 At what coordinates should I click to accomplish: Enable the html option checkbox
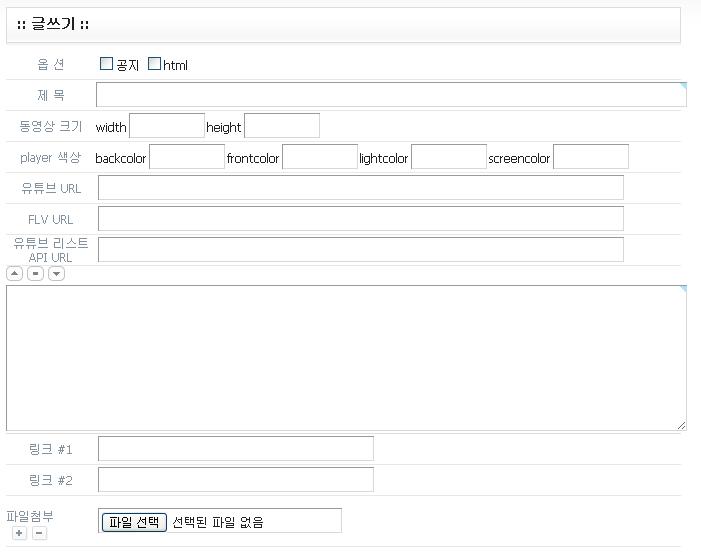pyautogui.click(x=154, y=64)
